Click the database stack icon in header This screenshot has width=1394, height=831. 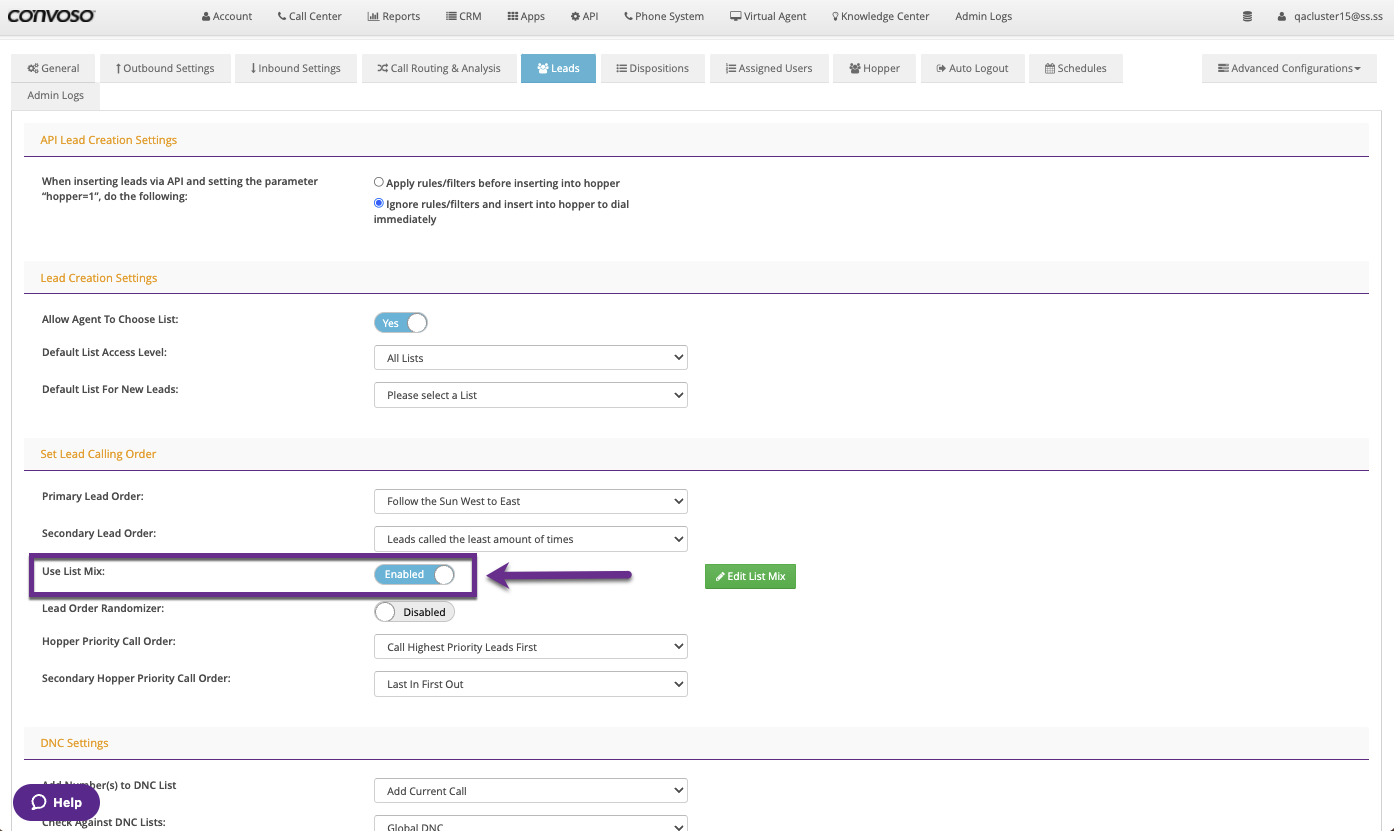pos(1247,16)
